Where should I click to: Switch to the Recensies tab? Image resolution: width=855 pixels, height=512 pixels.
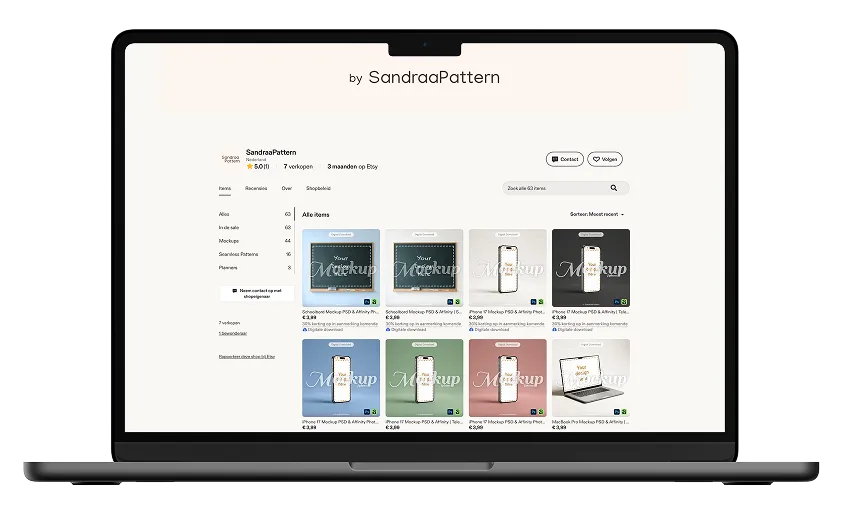(256, 188)
